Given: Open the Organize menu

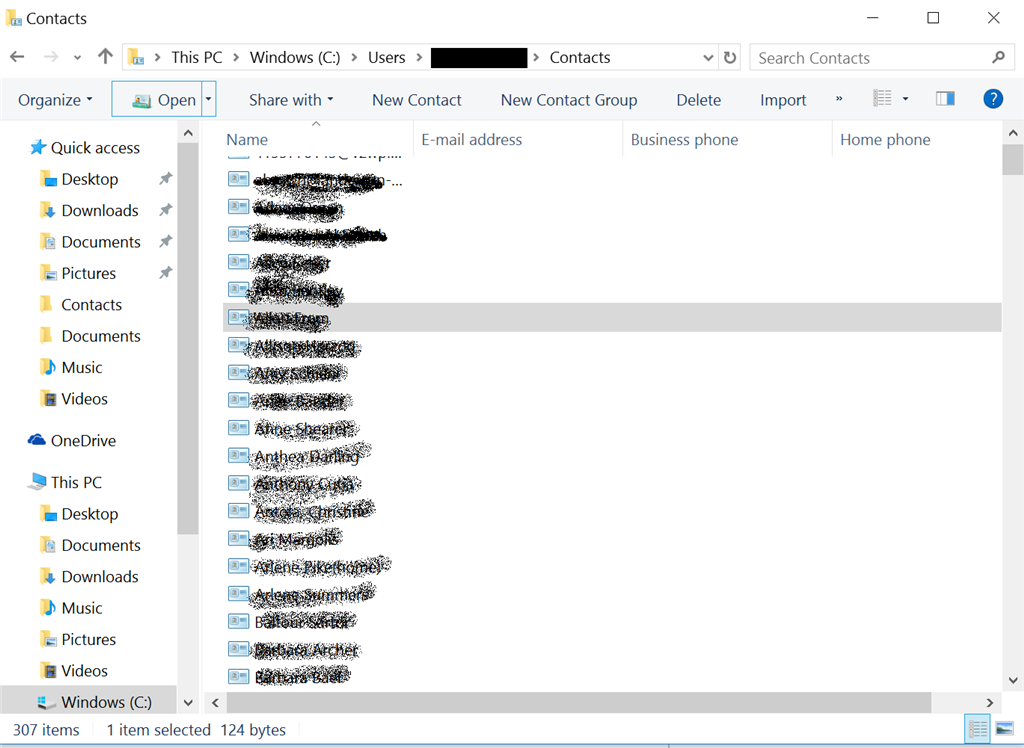Looking at the screenshot, I should (56, 100).
